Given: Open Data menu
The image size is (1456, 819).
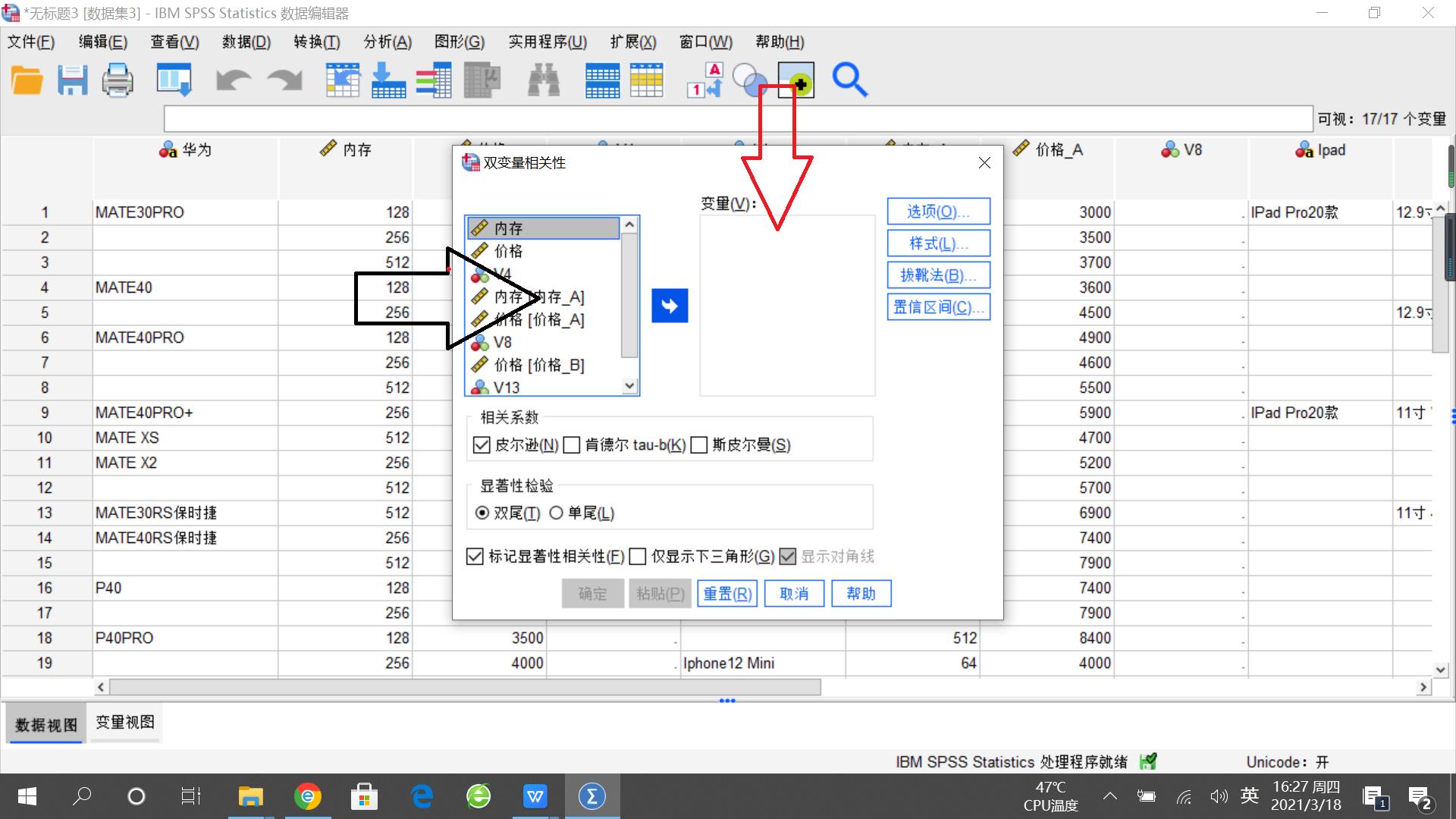Looking at the screenshot, I should click(246, 42).
